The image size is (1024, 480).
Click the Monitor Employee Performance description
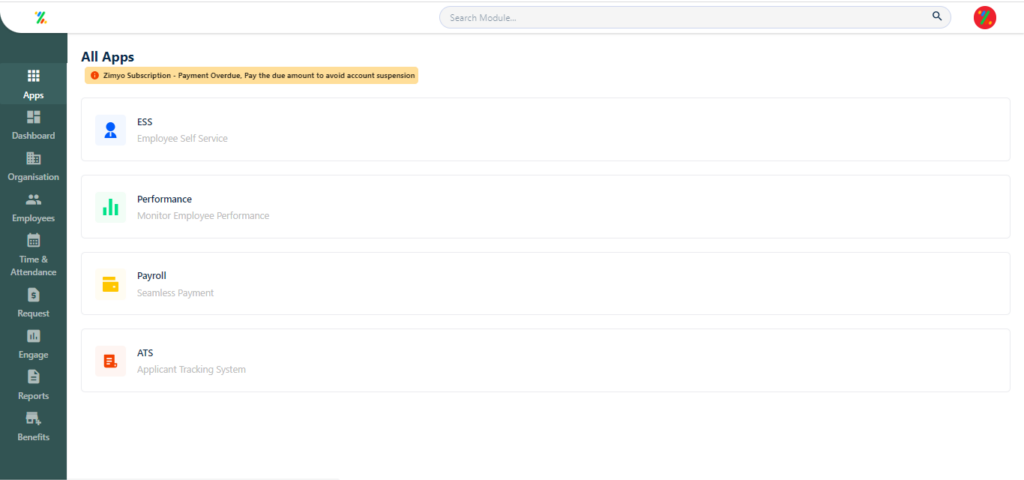point(203,216)
